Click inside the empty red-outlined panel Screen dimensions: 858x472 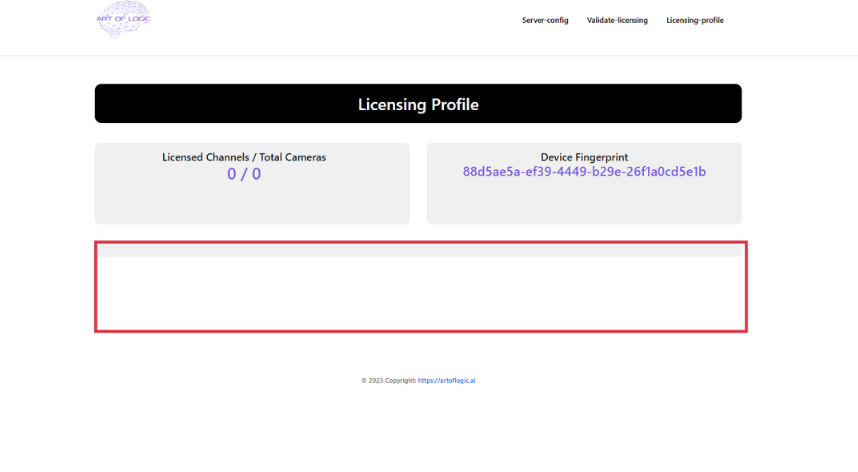420,293
